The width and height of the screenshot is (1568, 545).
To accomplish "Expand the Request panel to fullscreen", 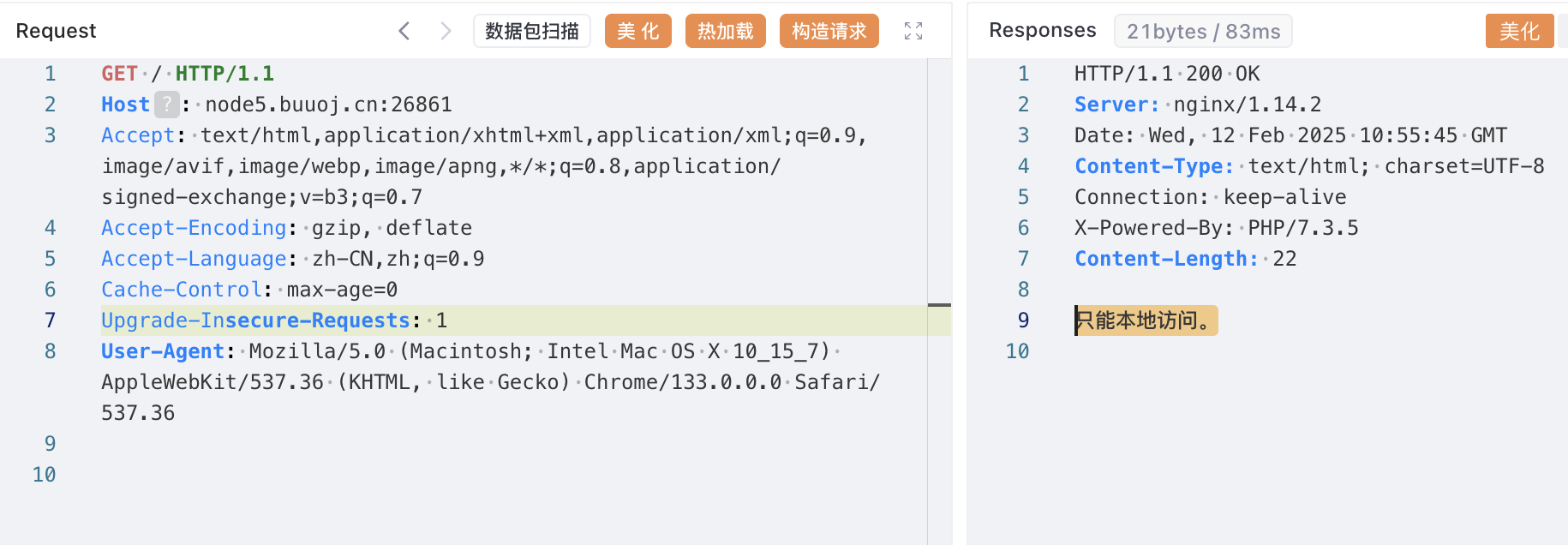I will point(913,32).
